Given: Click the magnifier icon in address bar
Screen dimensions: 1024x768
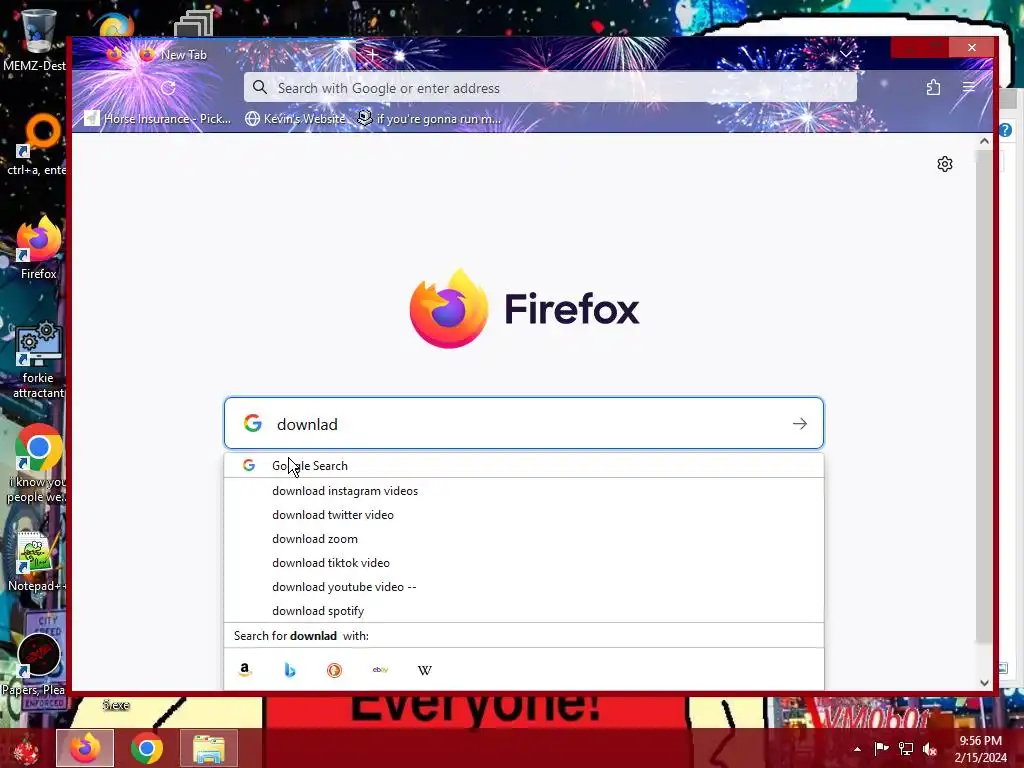Looking at the screenshot, I should (x=260, y=88).
